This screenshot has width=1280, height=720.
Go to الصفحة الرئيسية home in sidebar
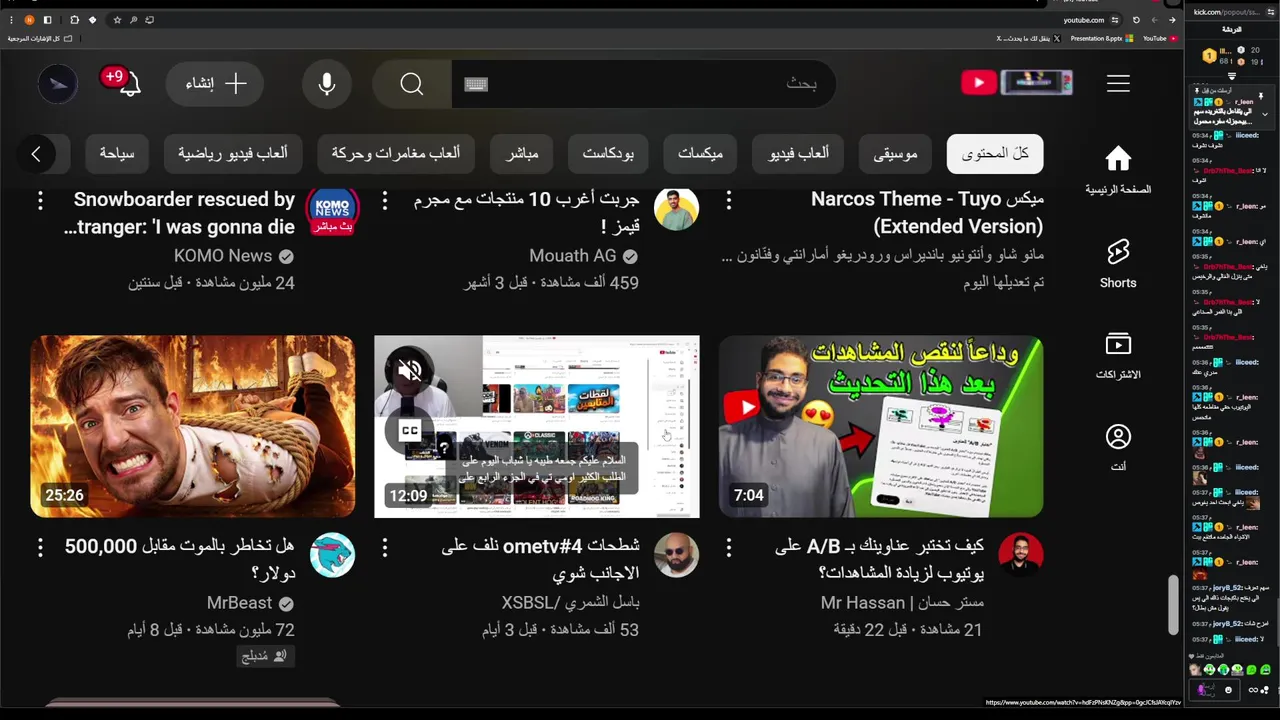(x=1118, y=170)
